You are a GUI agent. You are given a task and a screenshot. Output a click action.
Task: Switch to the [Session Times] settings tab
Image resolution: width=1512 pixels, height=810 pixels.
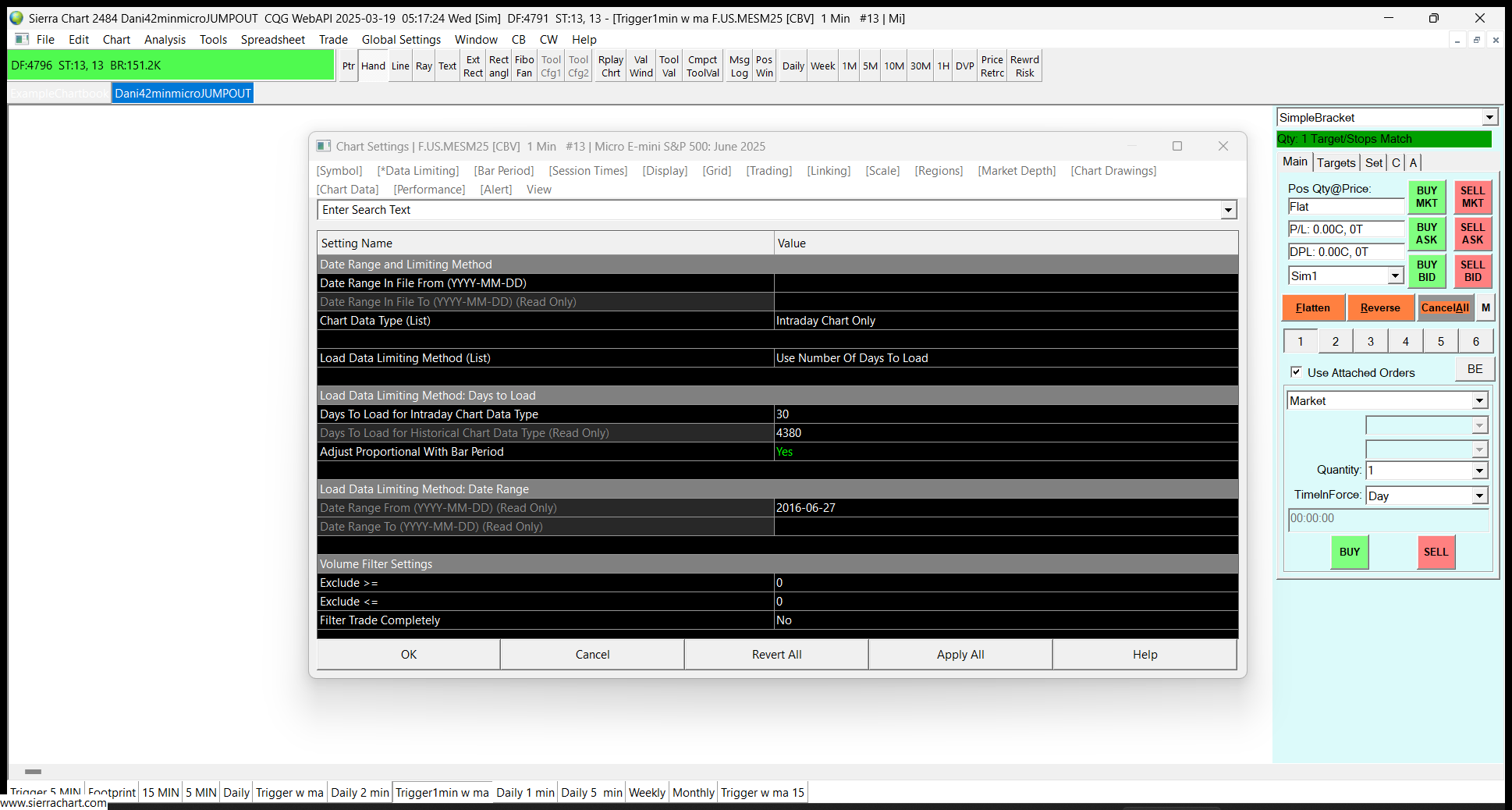(588, 171)
